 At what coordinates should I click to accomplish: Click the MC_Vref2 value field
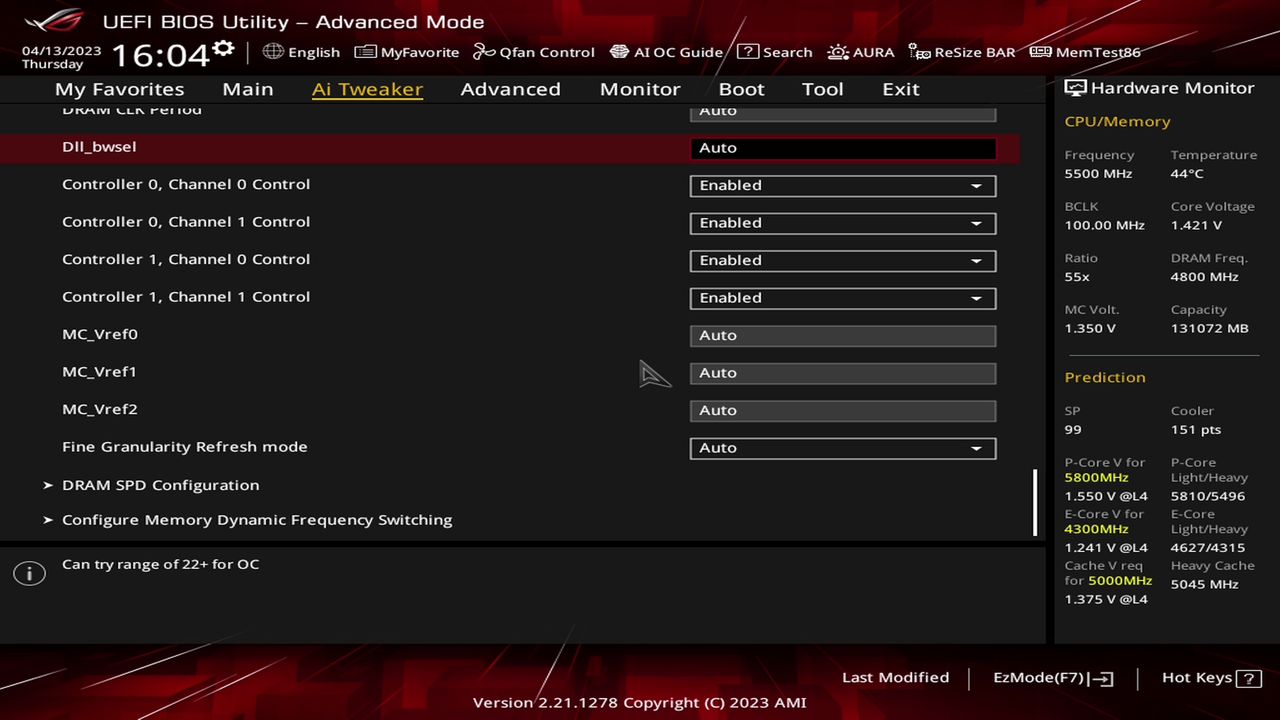(843, 411)
